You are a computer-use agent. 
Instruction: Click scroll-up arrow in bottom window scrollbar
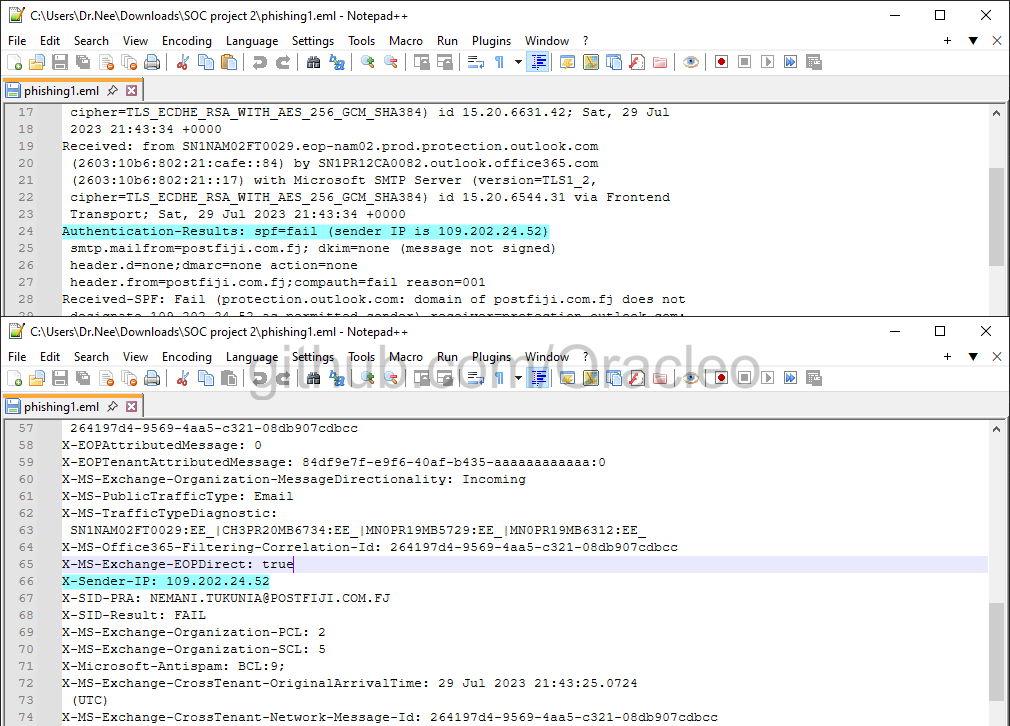996,429
